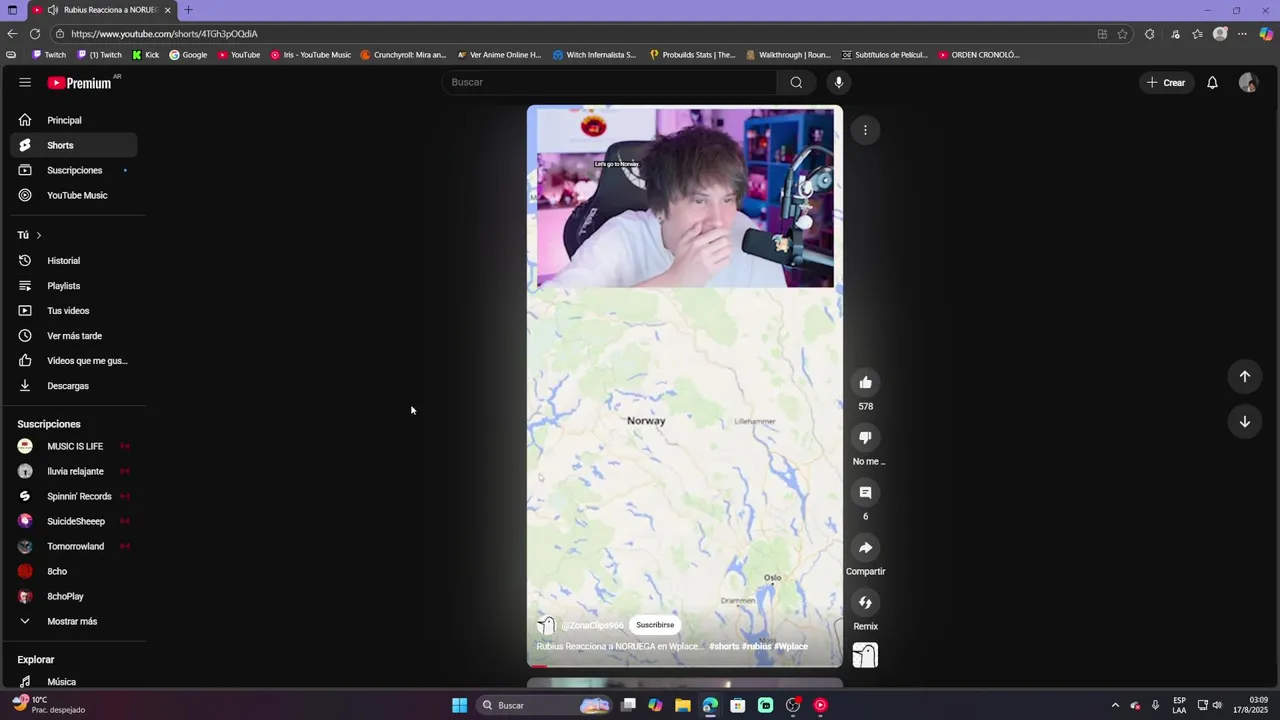Click Suscribirse on the Short
This screenshot has height=720, width=1280.
click(655, 625)
